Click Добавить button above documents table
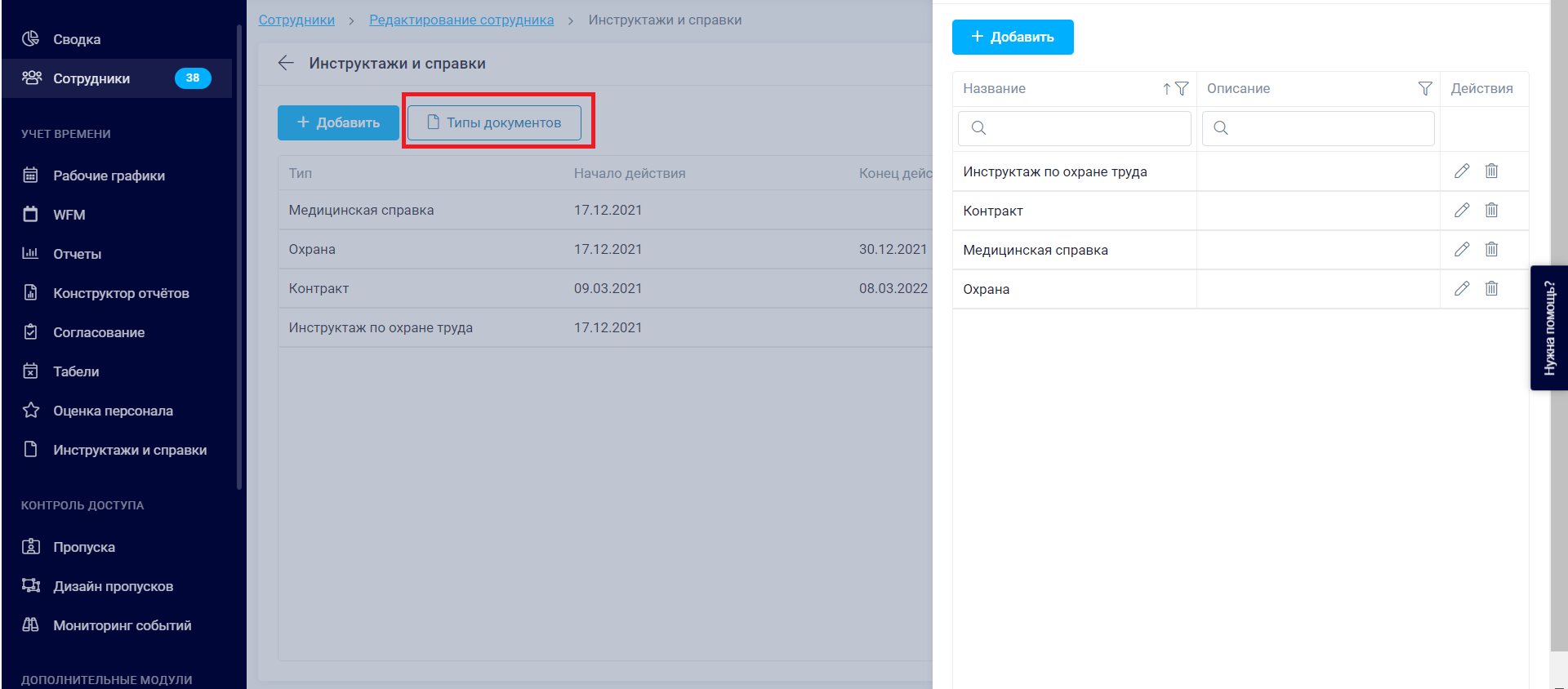The width and height of the screenshot is (1568, 689). coord(338,122)
